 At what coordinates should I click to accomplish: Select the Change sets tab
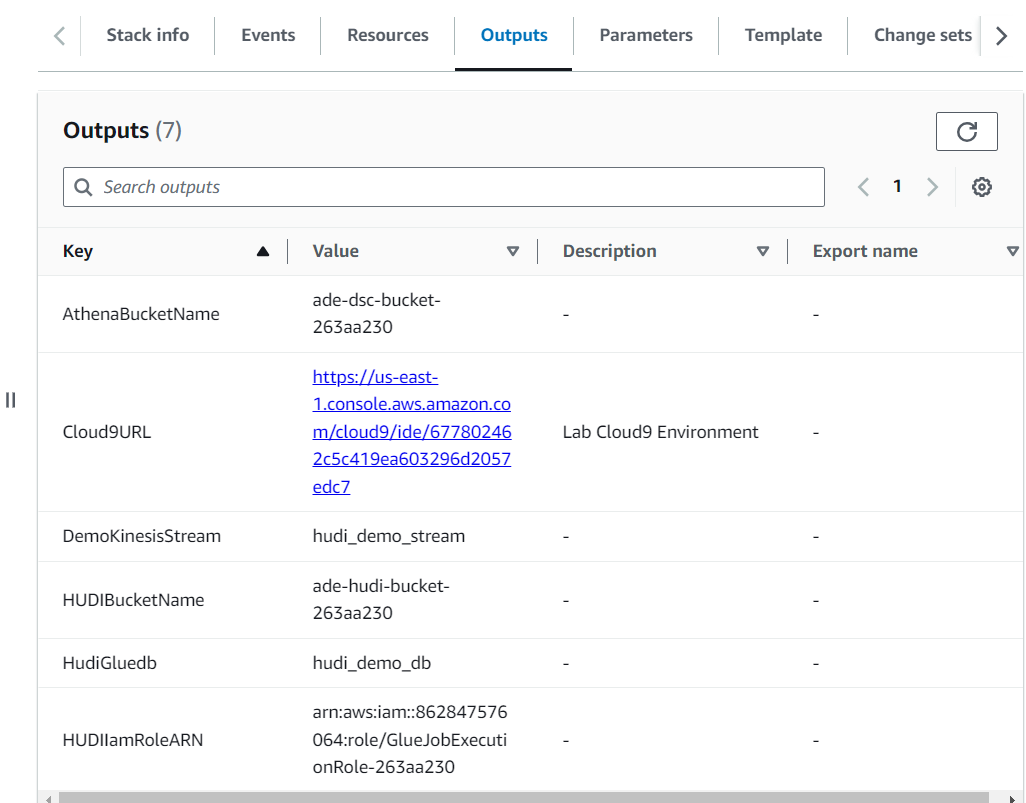coord(921,35)
